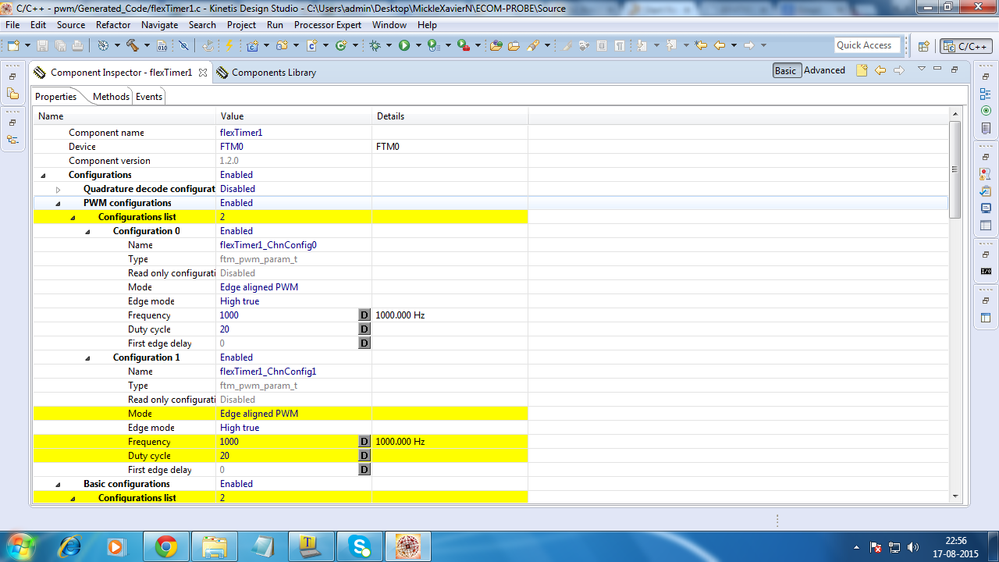Open the Processor Expert menu

point(327,25)
